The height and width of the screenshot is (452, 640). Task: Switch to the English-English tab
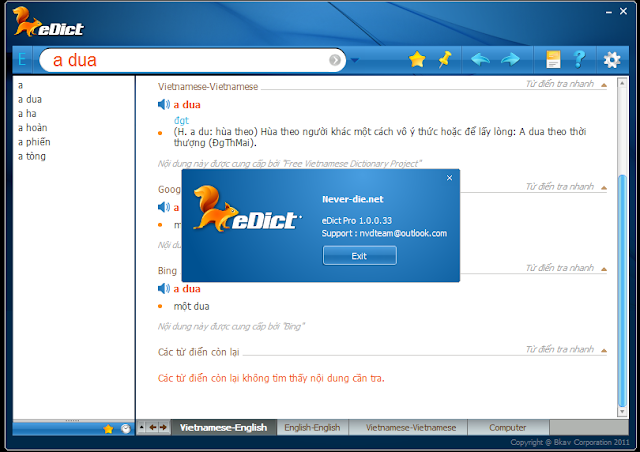312,428
